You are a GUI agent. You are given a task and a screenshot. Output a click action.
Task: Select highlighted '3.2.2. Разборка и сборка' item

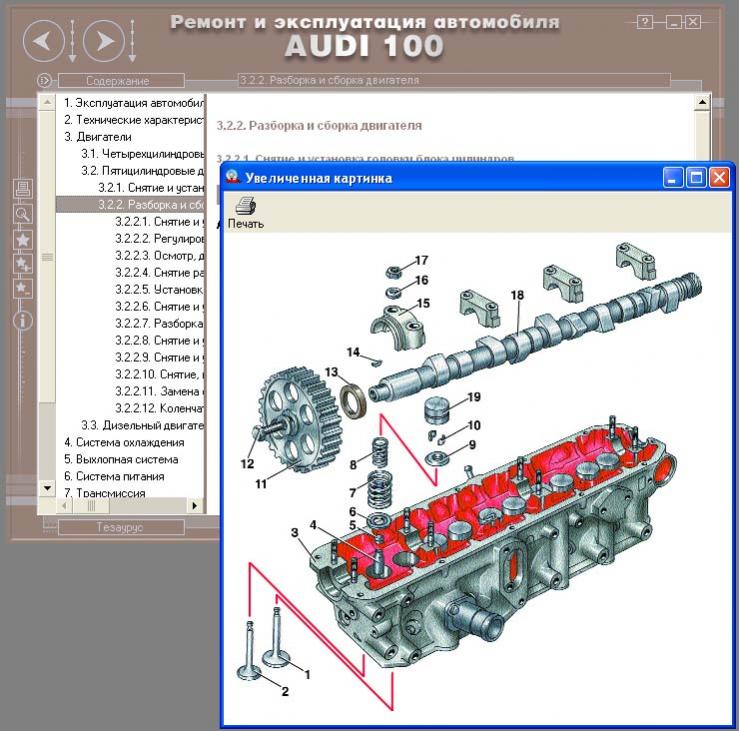130,205
